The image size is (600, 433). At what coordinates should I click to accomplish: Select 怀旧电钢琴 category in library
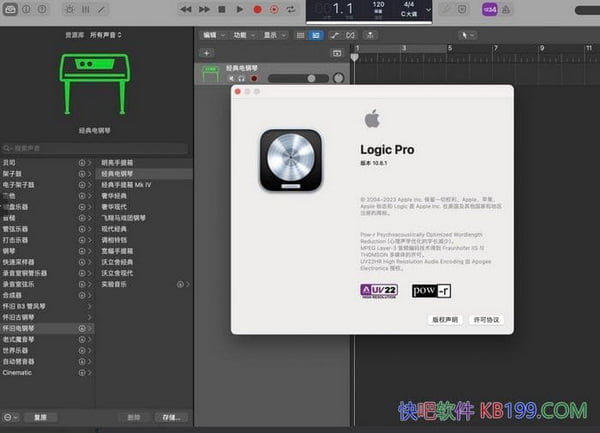click(x=20, y=328)
